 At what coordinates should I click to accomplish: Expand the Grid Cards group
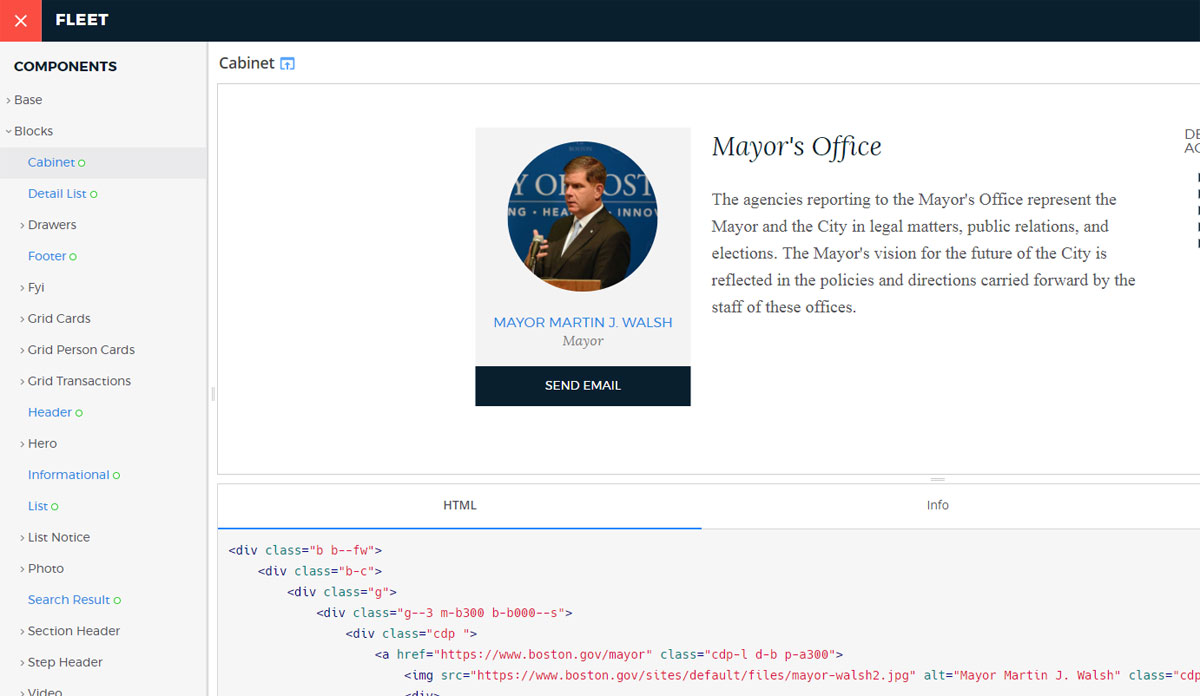[x=58, y=319]
